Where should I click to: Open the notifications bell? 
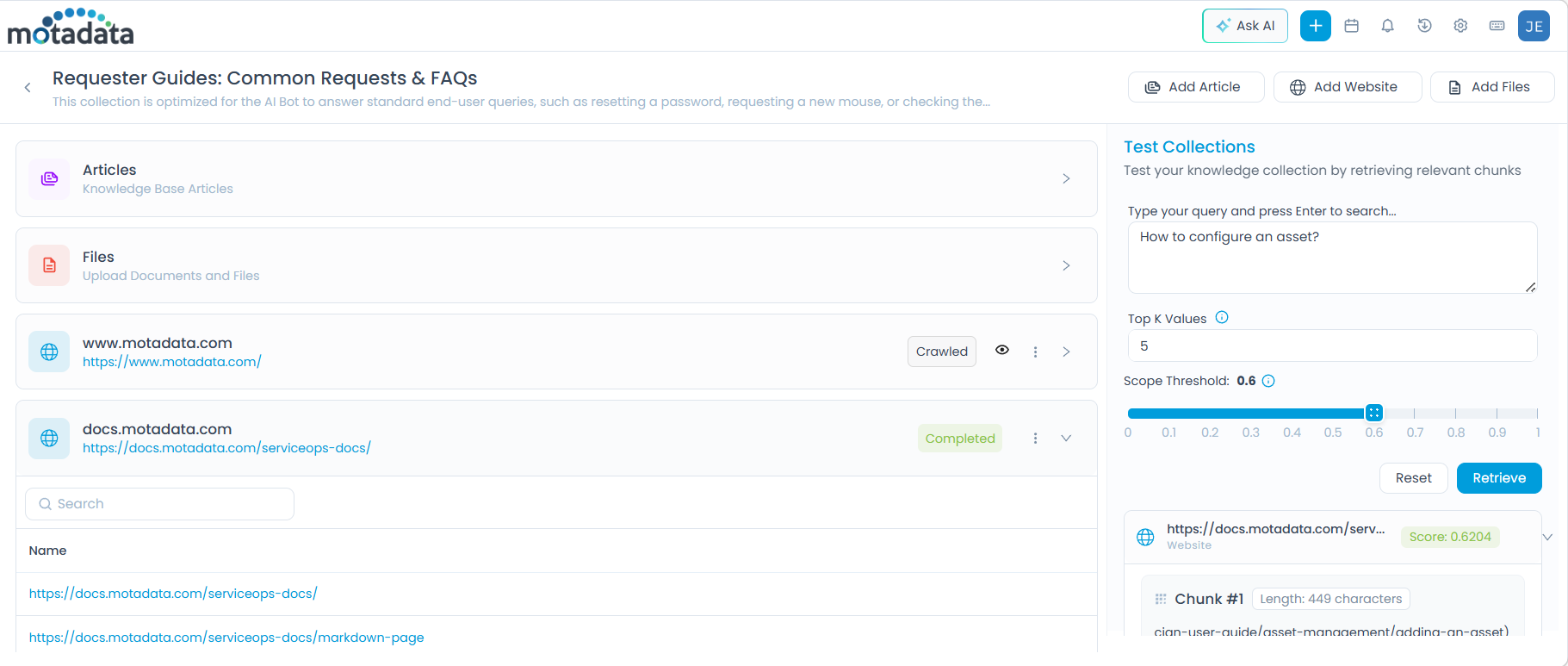tap(1387, 26)
